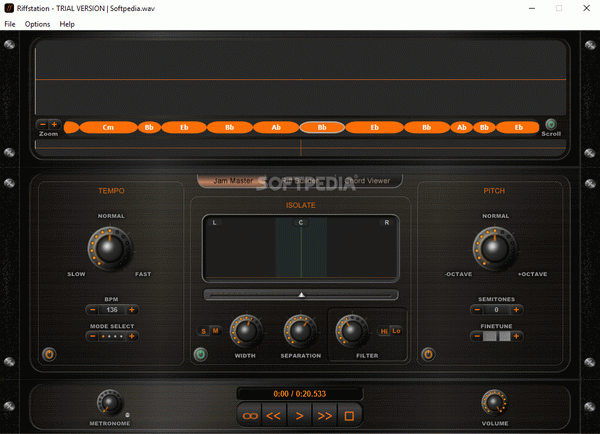
Task: Click the Separation knob
Action: point(300,331)
